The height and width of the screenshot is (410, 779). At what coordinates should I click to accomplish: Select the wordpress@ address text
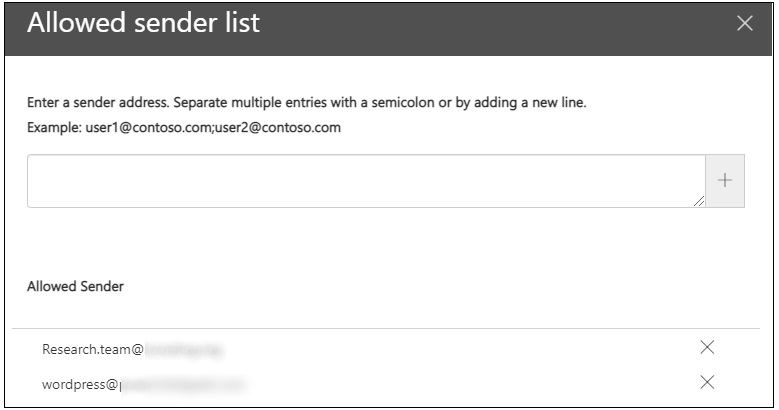click(x=80, y=383)
